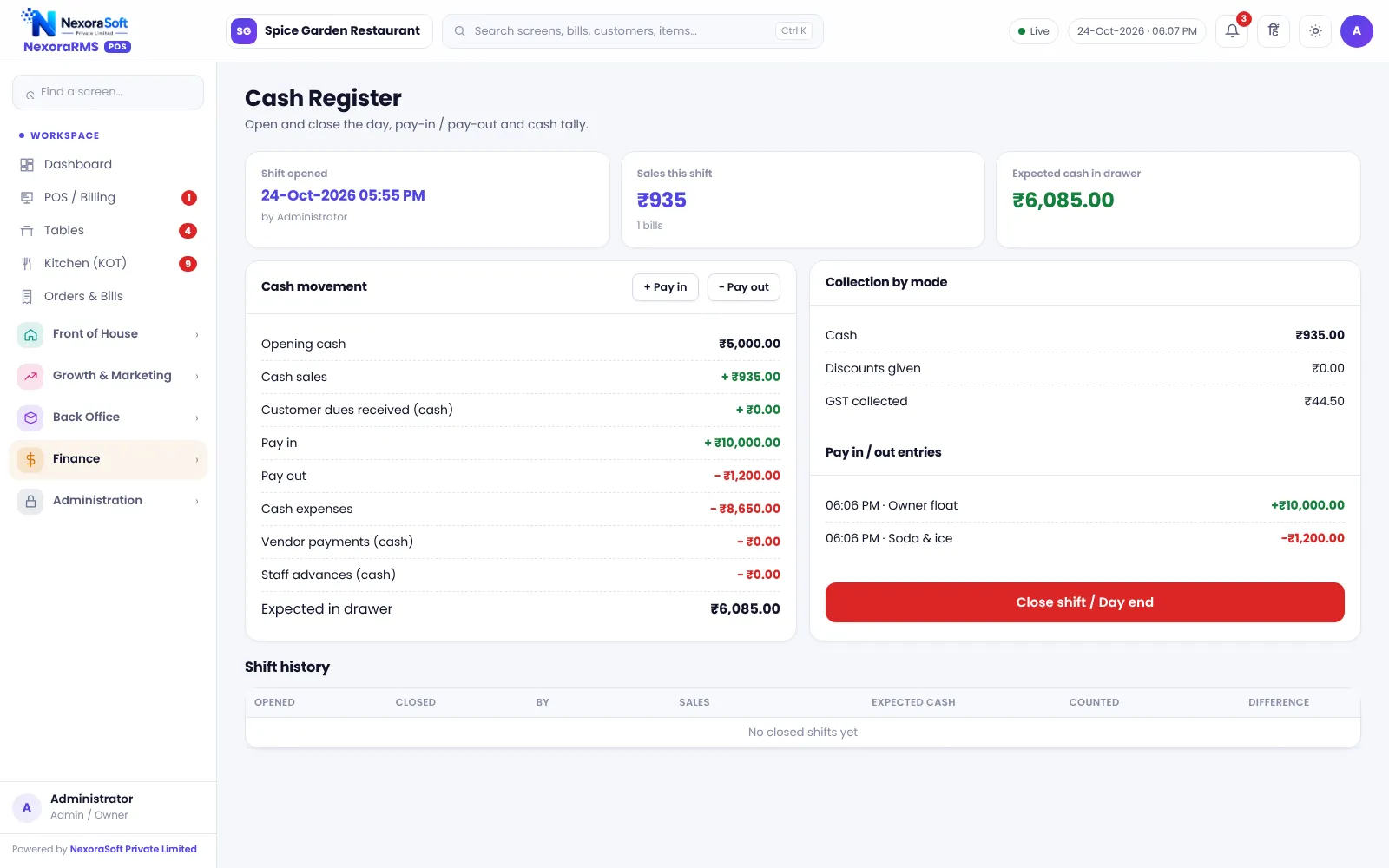Click the Tables sidebar icon

click(x=27, y=231)
